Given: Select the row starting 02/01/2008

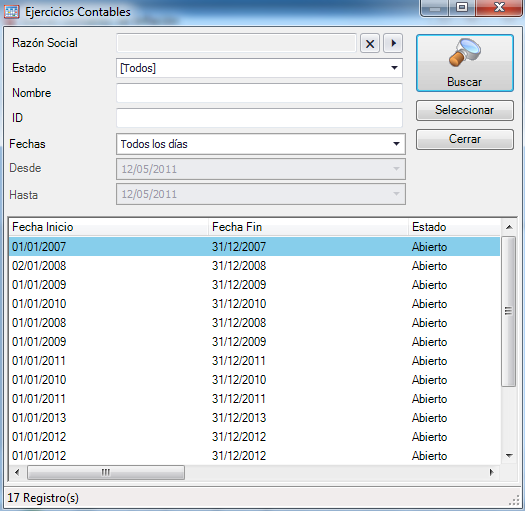Looking at the screenshot, I should [x=254, y=266].
